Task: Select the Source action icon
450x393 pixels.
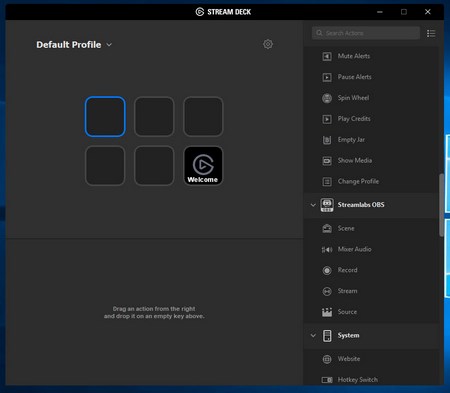Action: pyautogui.click(x=327, y=312)
